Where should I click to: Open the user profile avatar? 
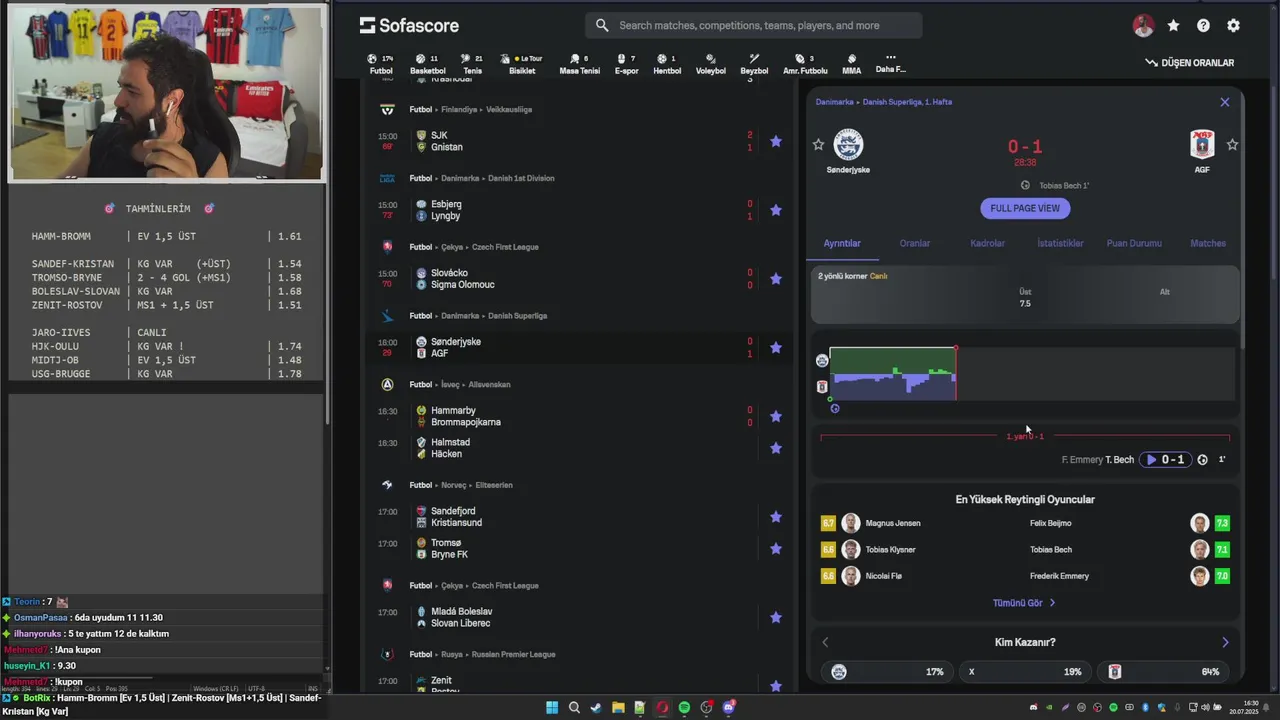pos(1143,26)
